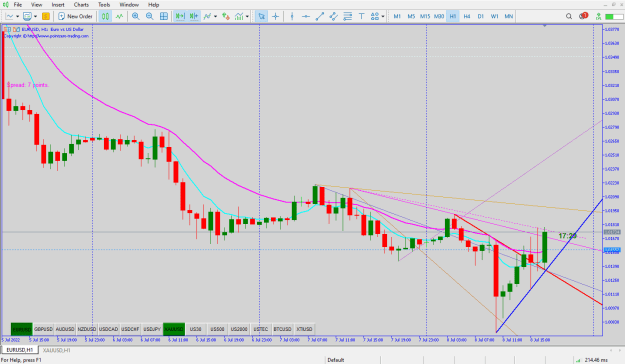Click the EURUSD symbol button
This screenshot has width=625, height=364.
22,329
